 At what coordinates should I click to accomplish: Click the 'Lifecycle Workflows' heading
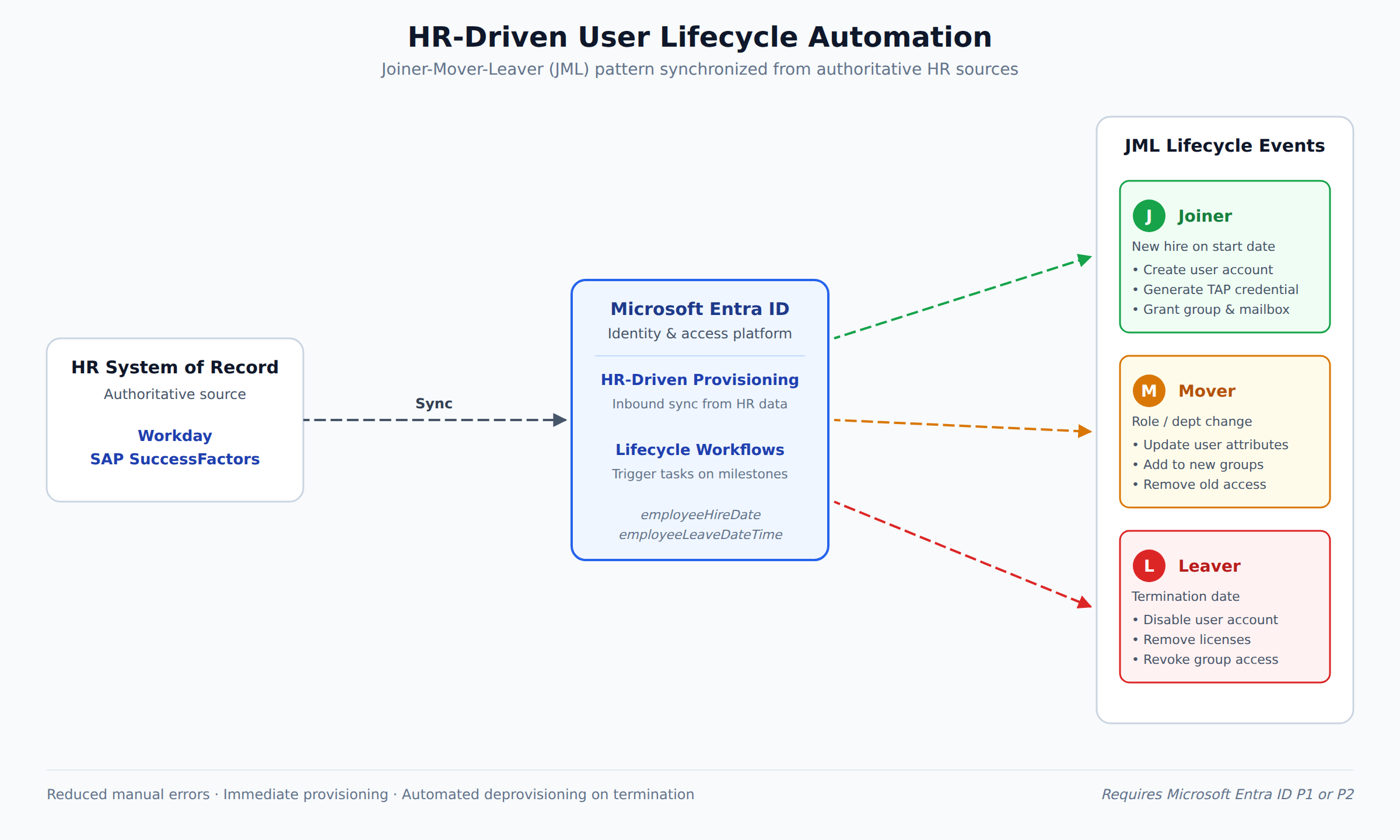699,450
